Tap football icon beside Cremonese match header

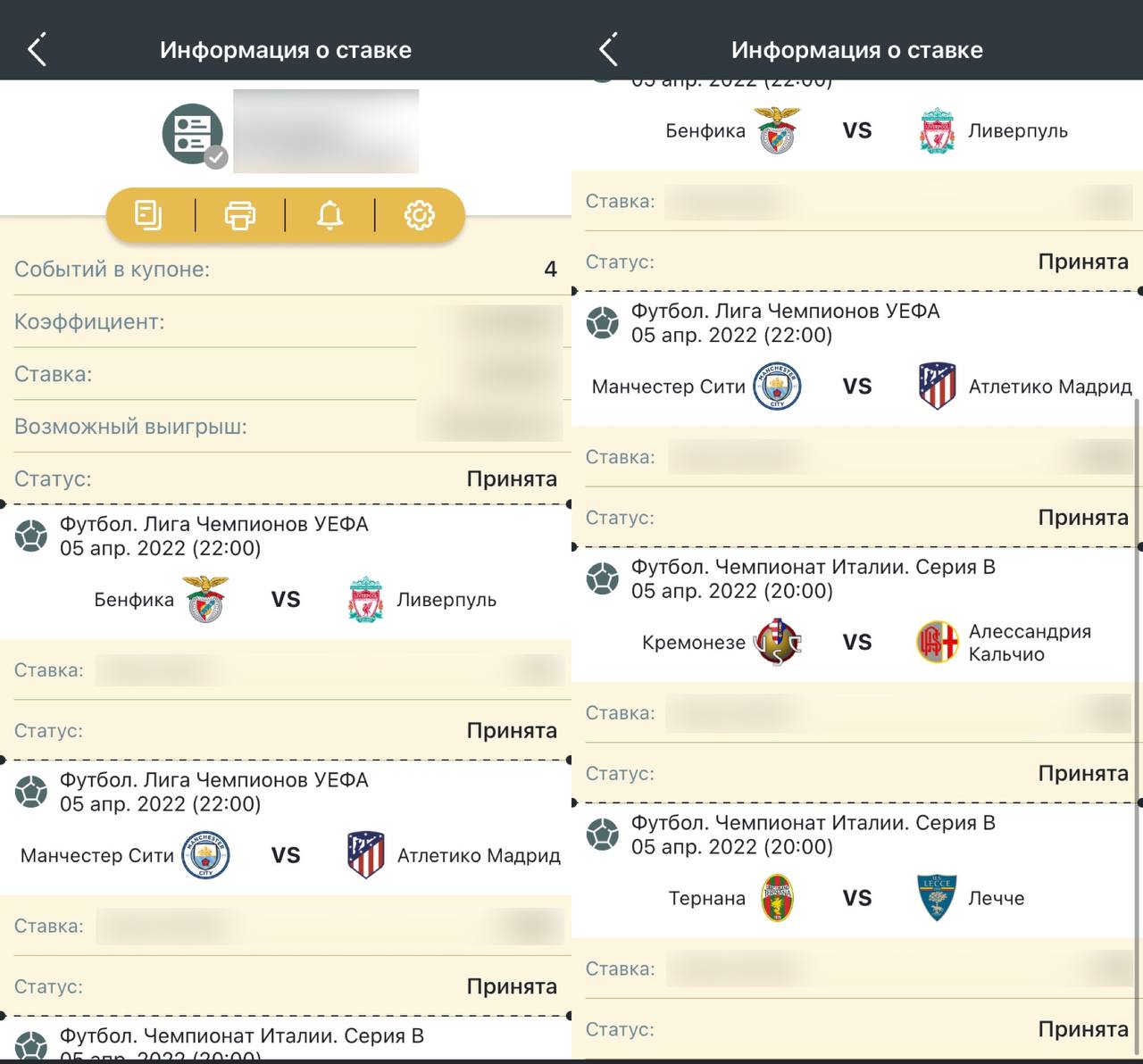tap(603, 578)
